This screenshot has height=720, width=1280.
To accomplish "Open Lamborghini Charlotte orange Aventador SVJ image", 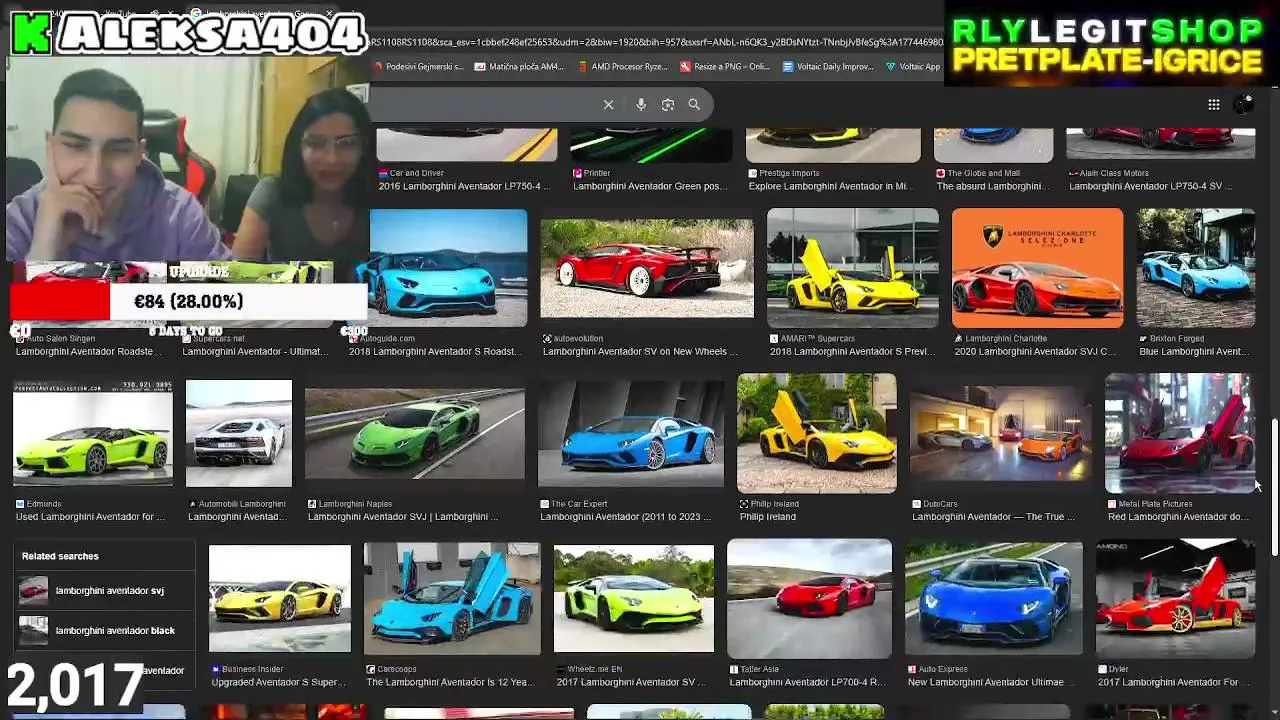I will 1037,268.
